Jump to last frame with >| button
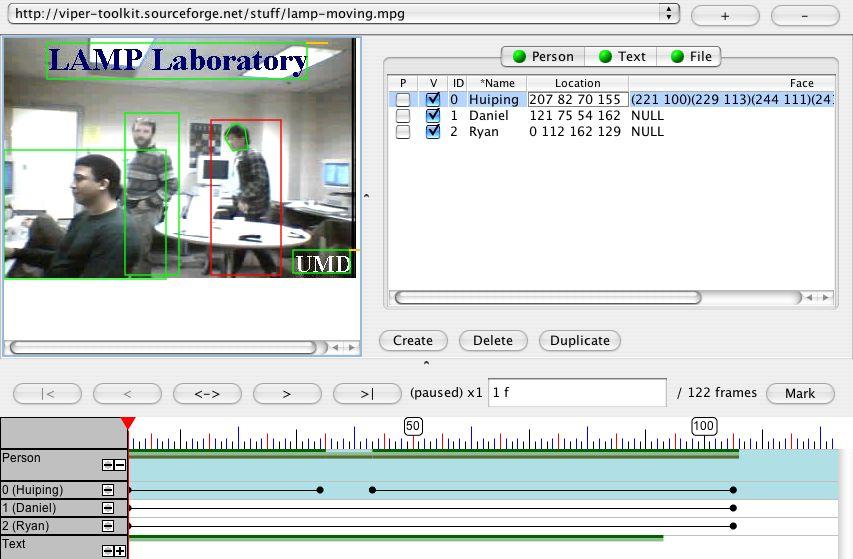Screen dimensions: 853x559 367,394
